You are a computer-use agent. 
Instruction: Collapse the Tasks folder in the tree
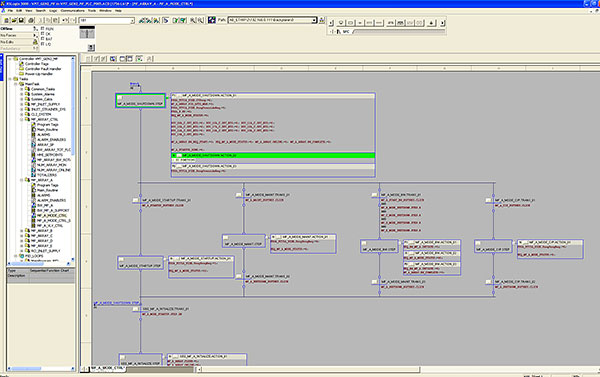pos(10,79)
